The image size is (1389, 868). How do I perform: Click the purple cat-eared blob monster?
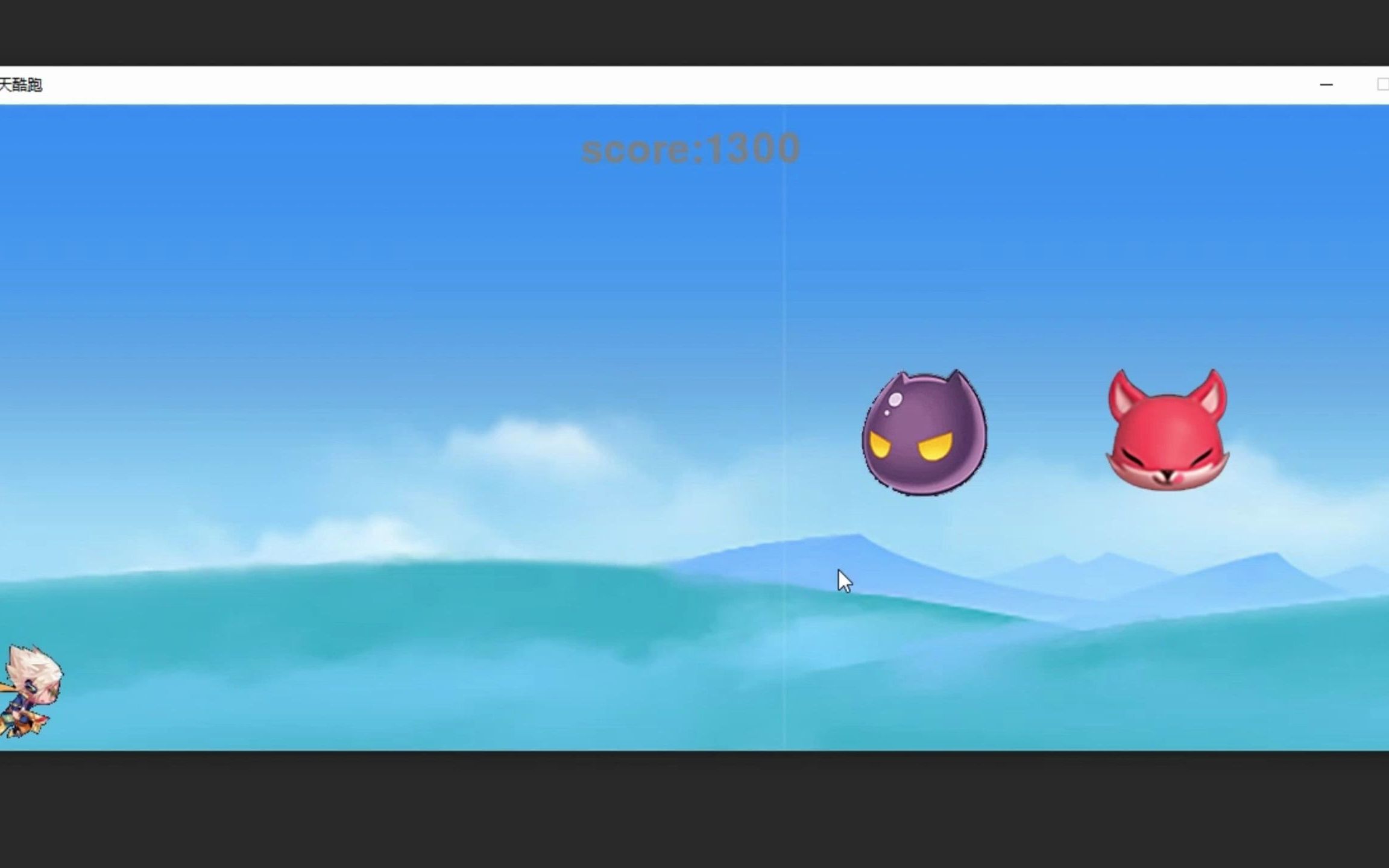coord(924,434)
